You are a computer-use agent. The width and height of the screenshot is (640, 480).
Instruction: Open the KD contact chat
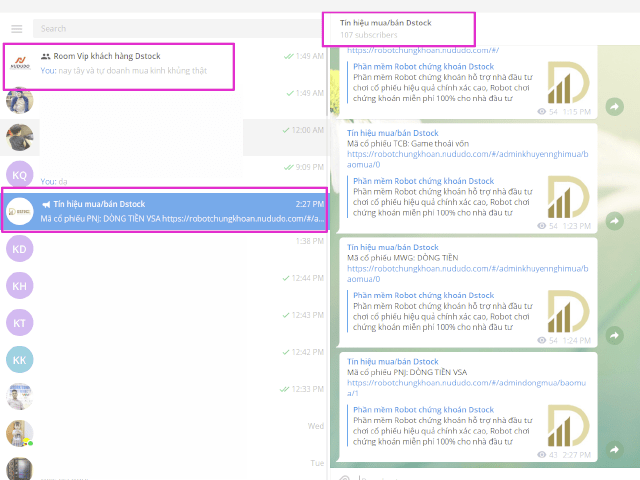[163, 249]
